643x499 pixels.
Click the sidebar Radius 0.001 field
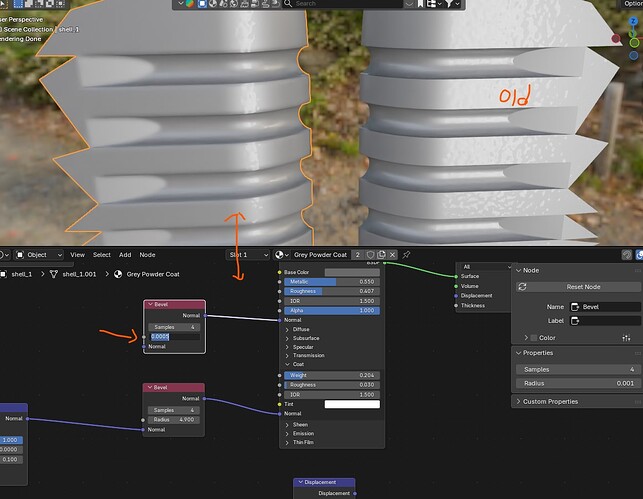click(578, 383)
